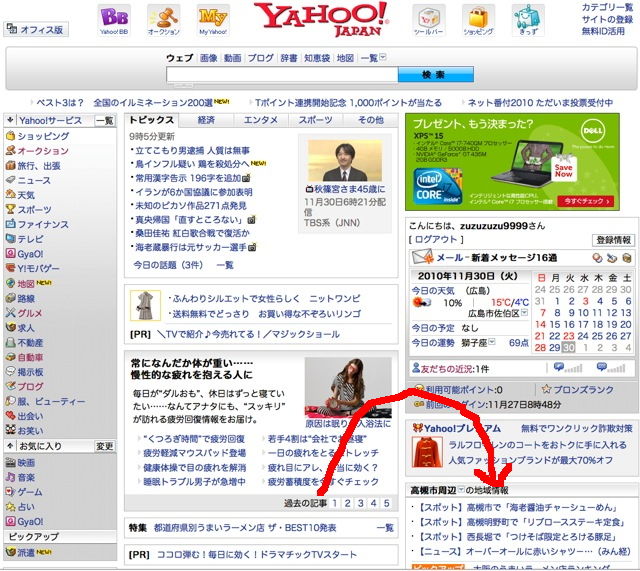The width and height of the screenshot is (640, 571).
Task: Click the ファイナンス sidebar icon
Action: tap(10, 224)
